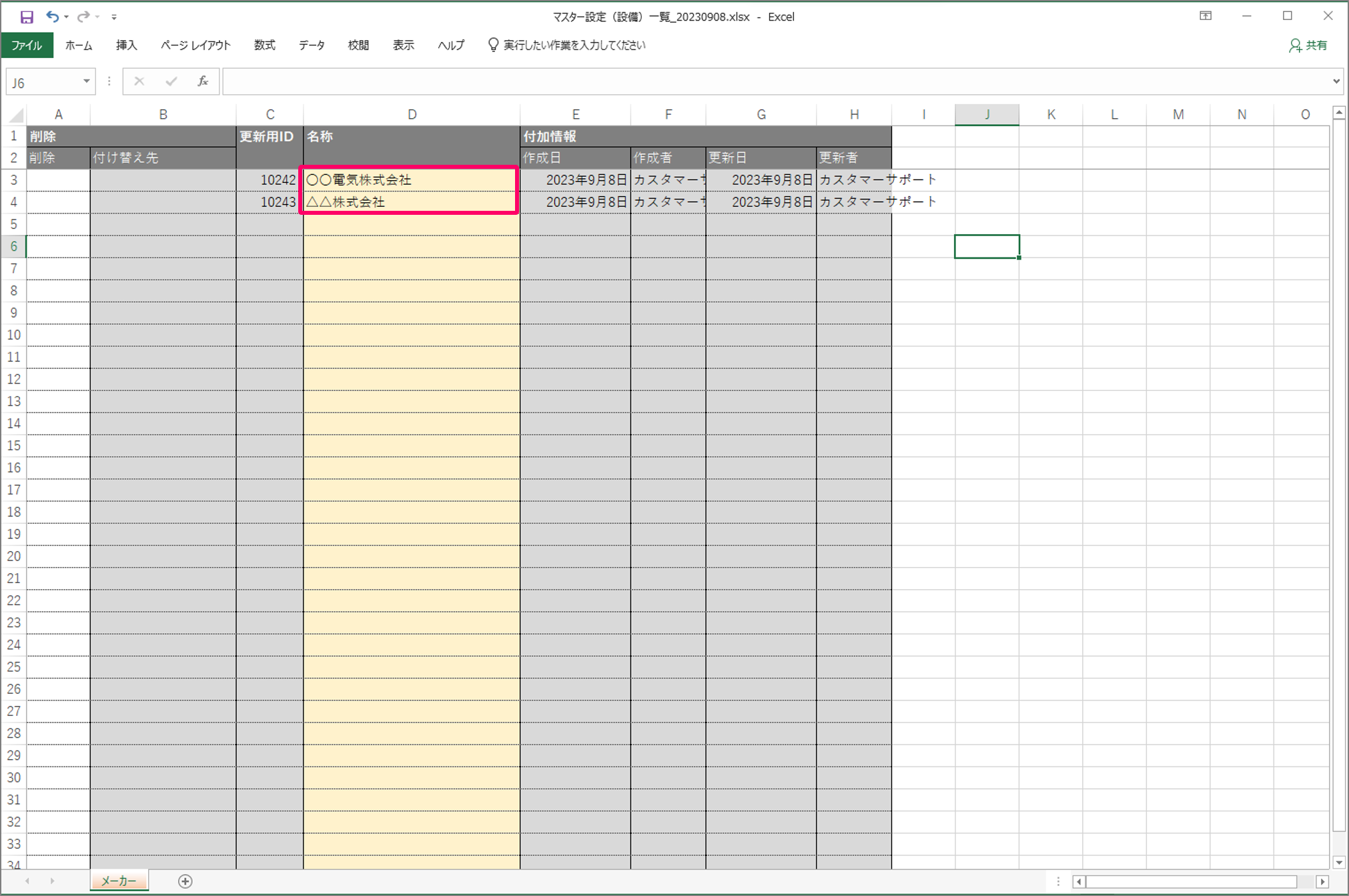Click the 共有 share button
The width and height of the screenshot is (1349, 896).
tap(1308, 45)
